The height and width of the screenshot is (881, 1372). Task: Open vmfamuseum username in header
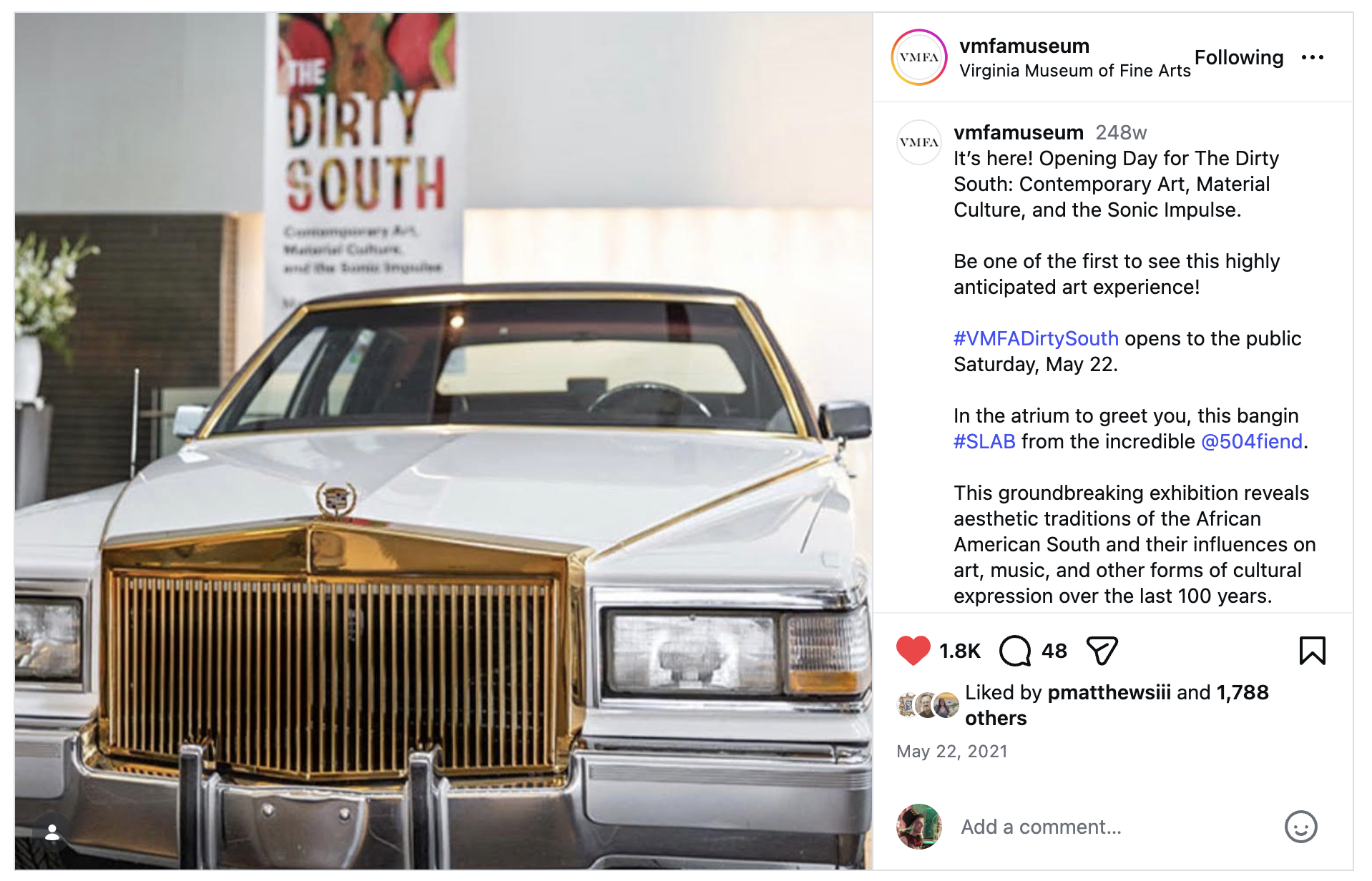tap(1024, 46)
